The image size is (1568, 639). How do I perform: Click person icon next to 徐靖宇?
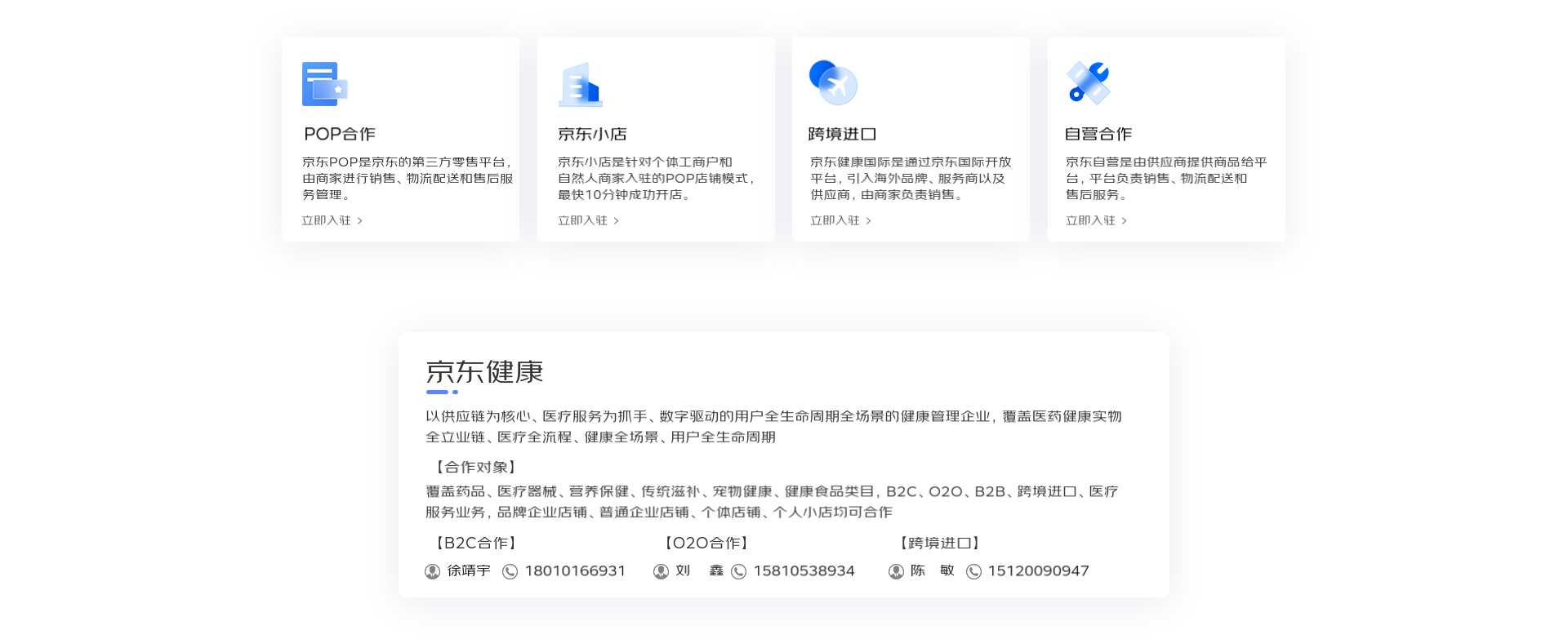pyautogui.click(x=433, y=571)
